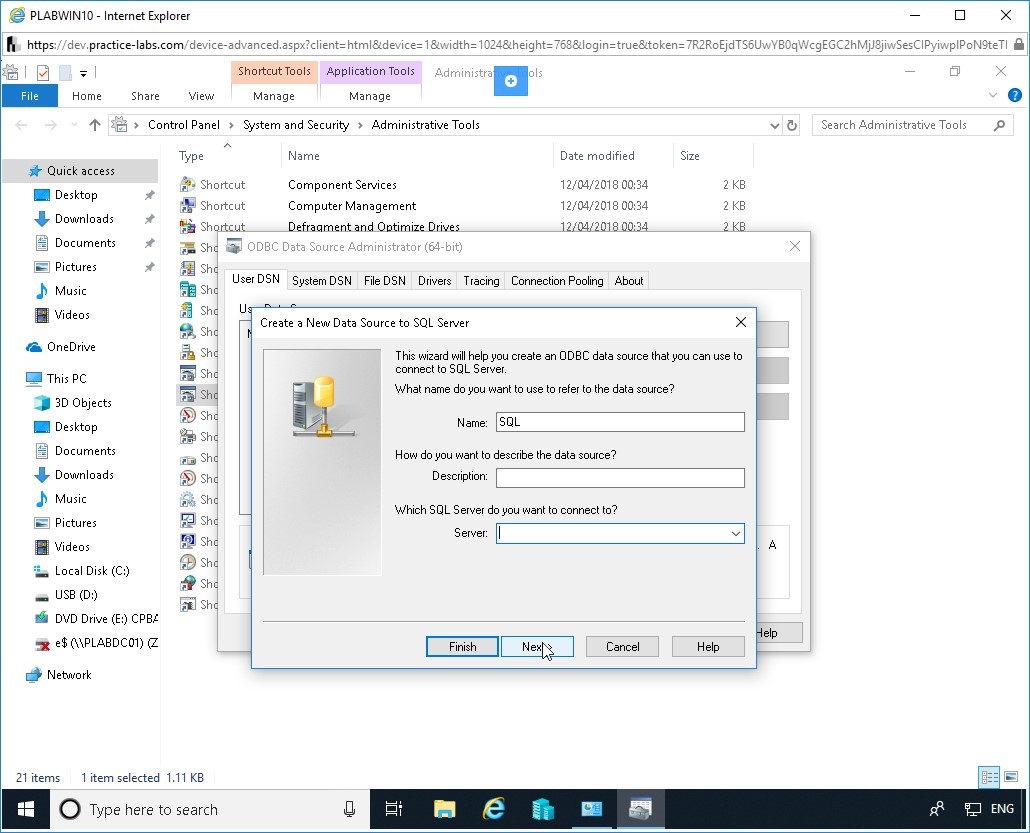The width and height of the screenshot is (1030, 833).
Task: Click the Type here to search box
Action: click(x=212, y=809)
